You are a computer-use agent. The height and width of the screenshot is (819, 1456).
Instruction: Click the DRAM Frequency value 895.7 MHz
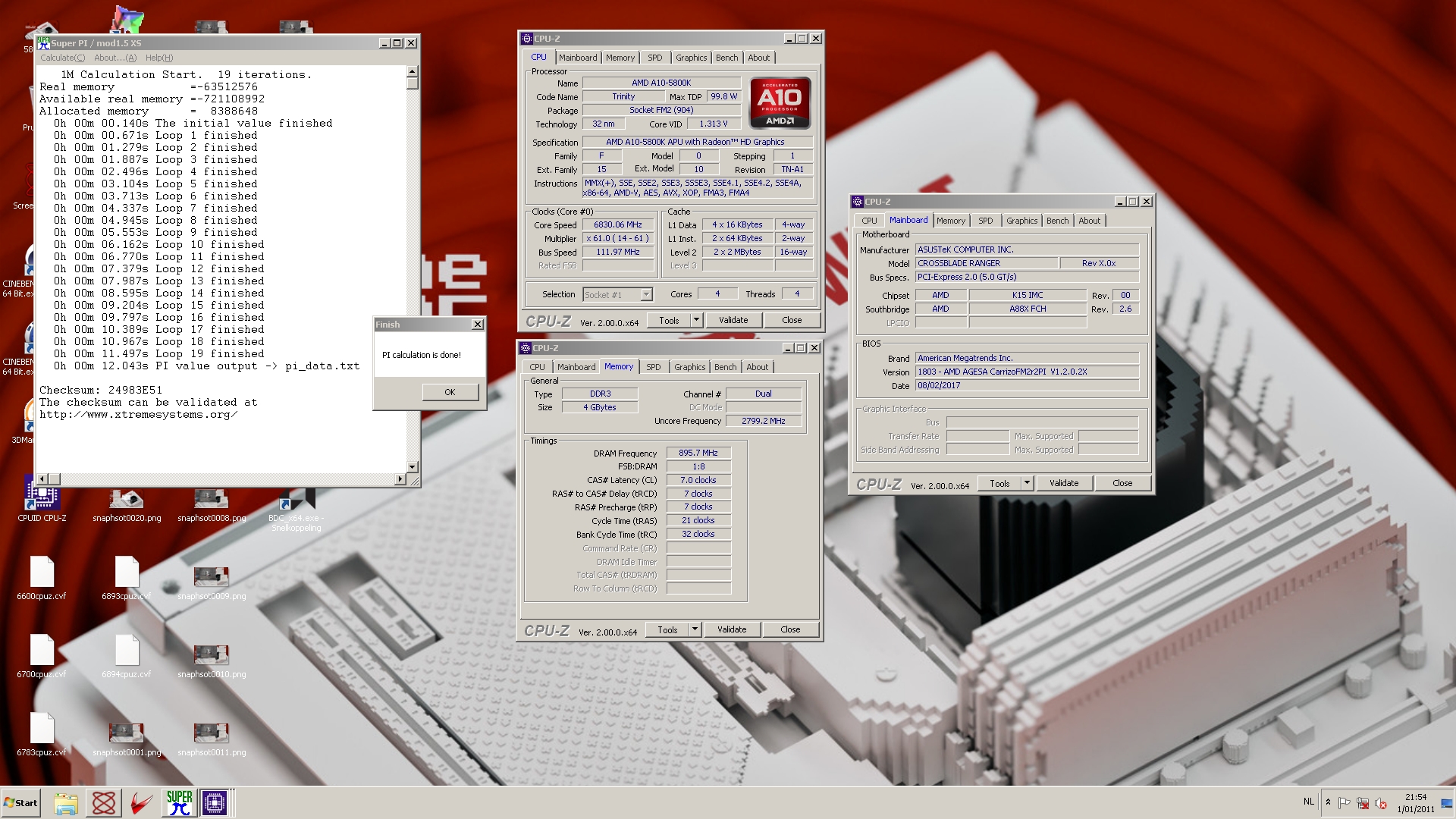click(x=698, y=453)
